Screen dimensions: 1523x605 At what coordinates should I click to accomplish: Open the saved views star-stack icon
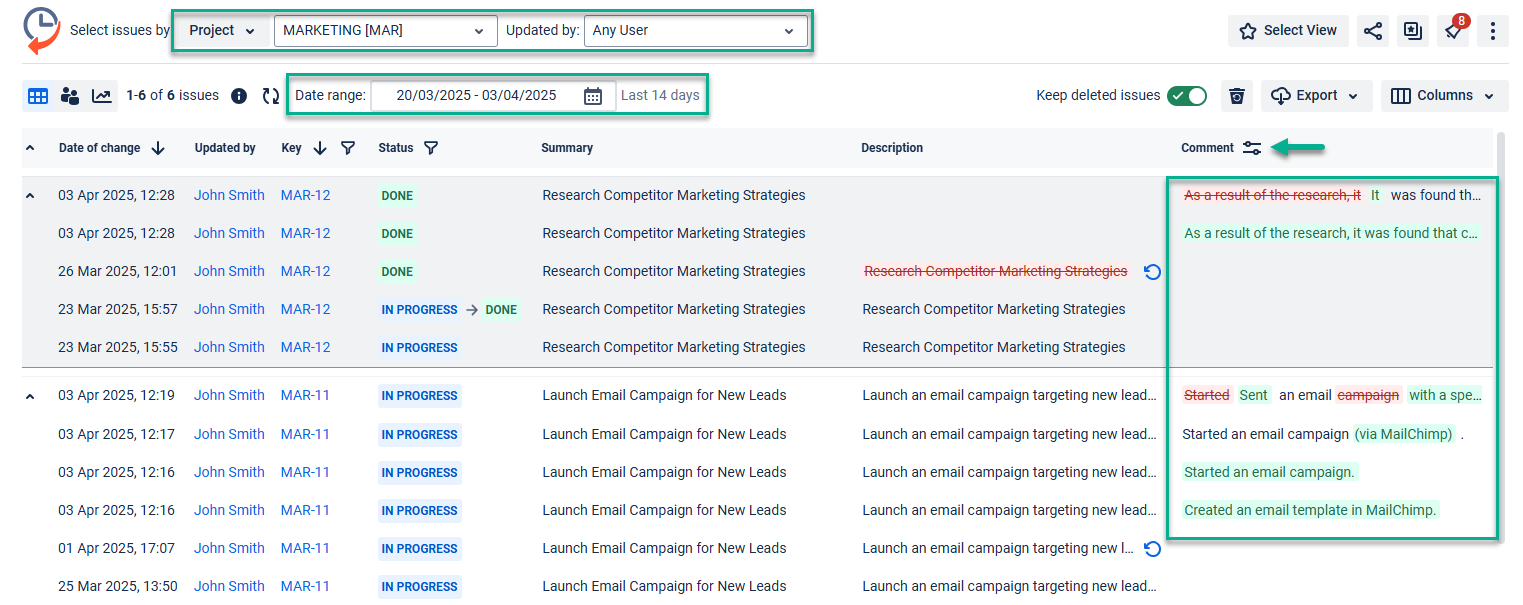click(1413, 31)
